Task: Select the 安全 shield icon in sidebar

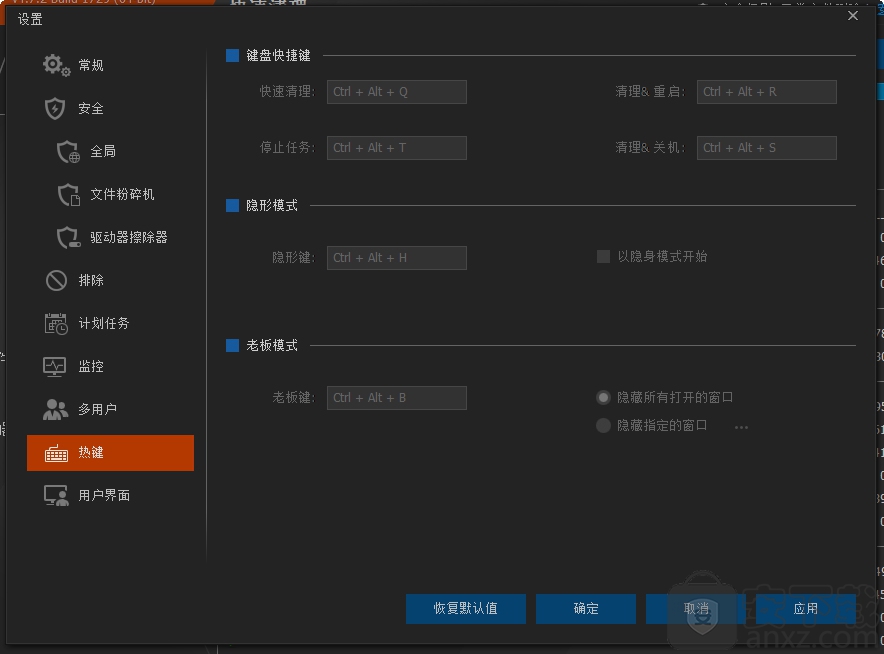Action: [55, 108]
